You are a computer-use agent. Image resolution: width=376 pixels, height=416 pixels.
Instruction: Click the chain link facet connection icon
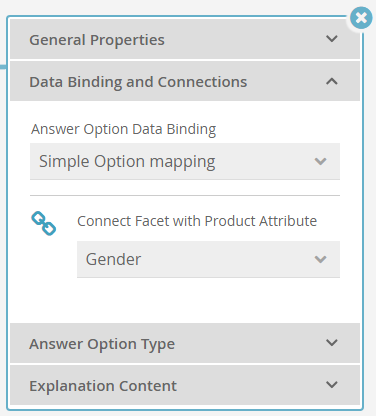coord(44,223)
